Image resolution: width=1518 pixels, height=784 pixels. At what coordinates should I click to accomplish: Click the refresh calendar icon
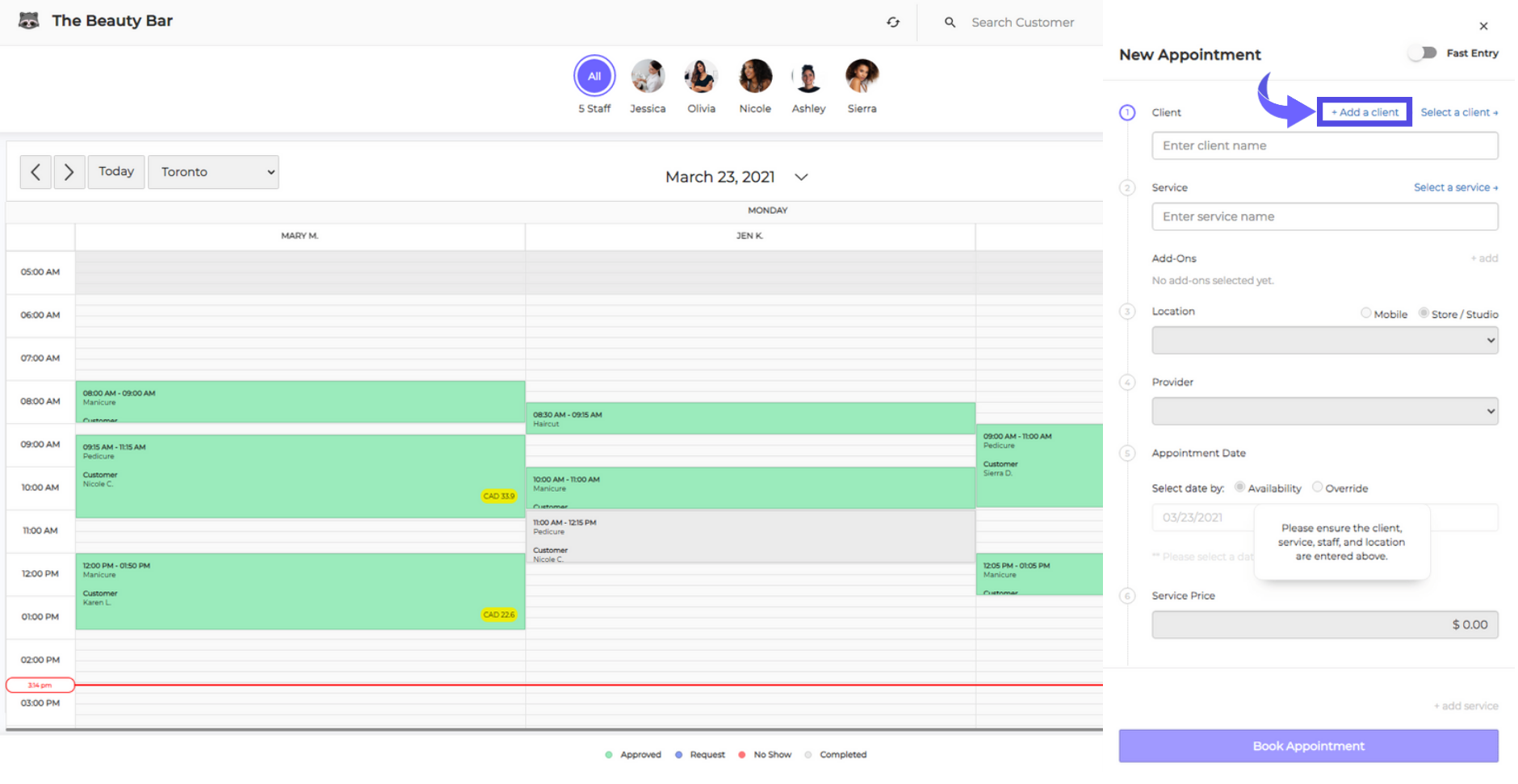point(893,23)
